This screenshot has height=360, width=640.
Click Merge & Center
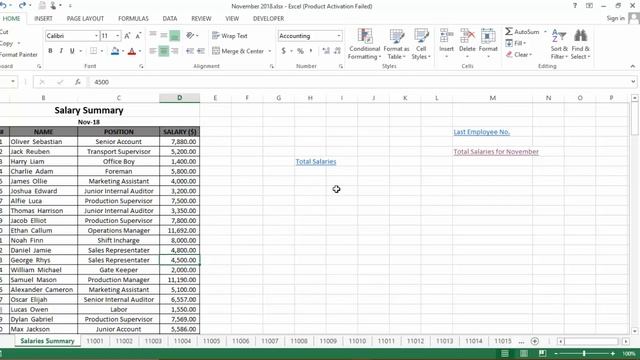click(x=238, y=51)
